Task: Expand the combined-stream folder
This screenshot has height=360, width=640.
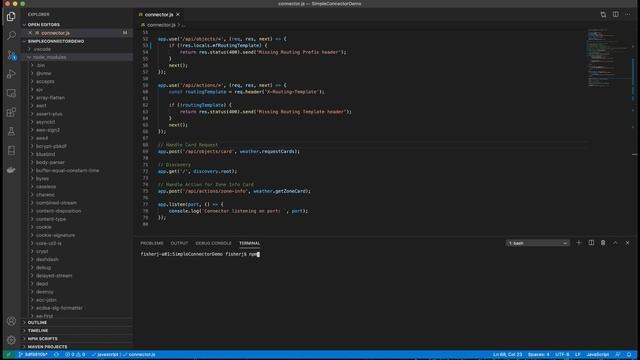Action: click(56, 203)
